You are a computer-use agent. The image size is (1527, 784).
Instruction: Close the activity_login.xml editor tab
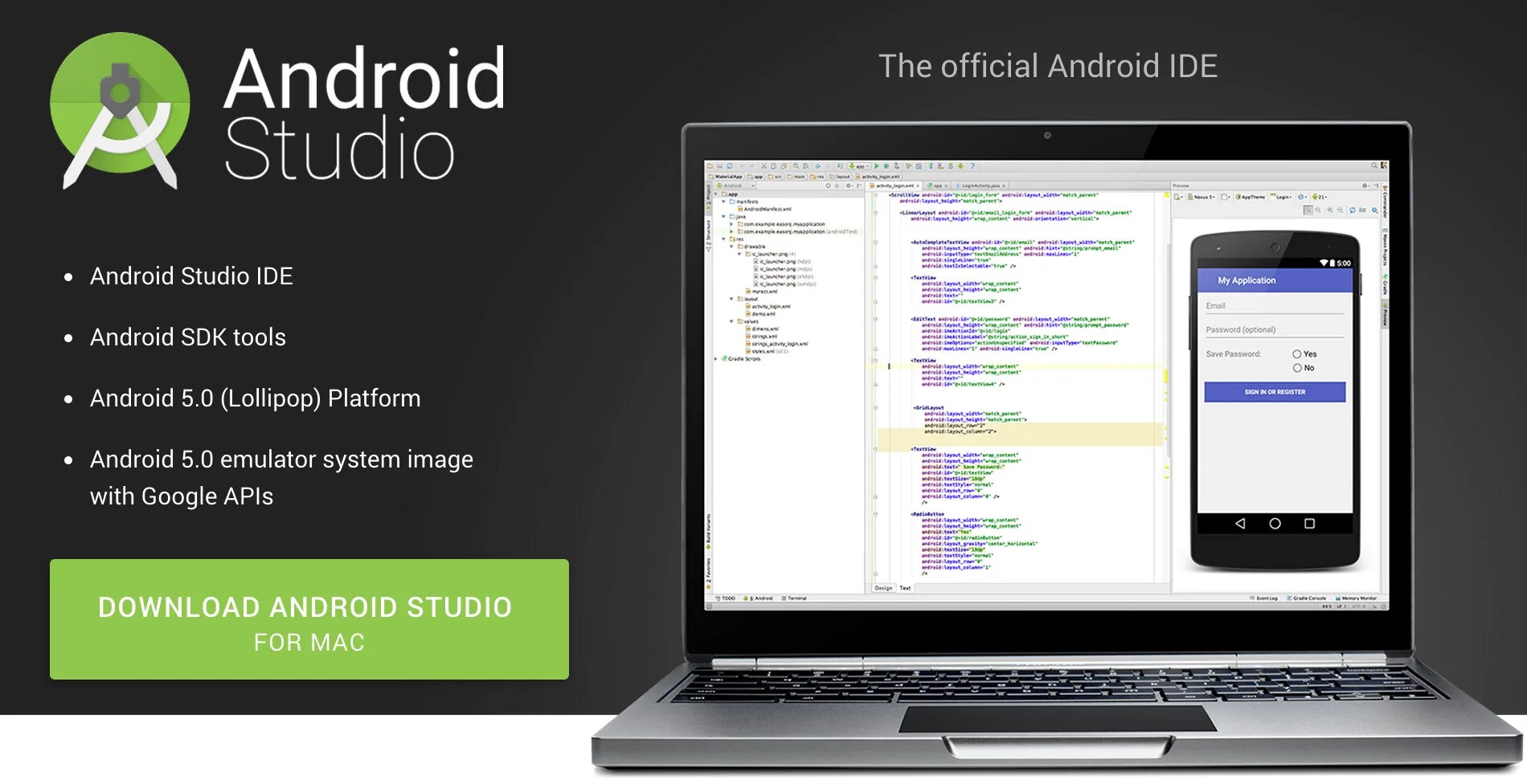point(918,186)
